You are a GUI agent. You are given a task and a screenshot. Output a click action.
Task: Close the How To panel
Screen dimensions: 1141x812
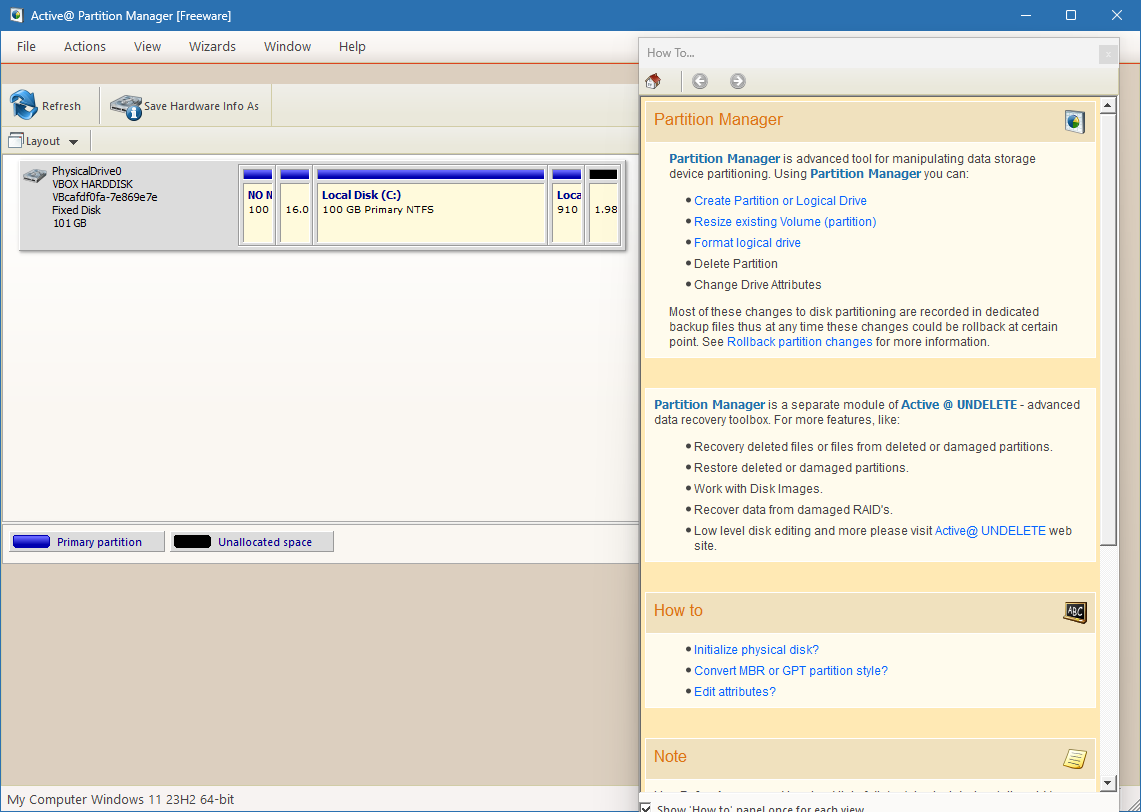click(x=1108, y=54)
